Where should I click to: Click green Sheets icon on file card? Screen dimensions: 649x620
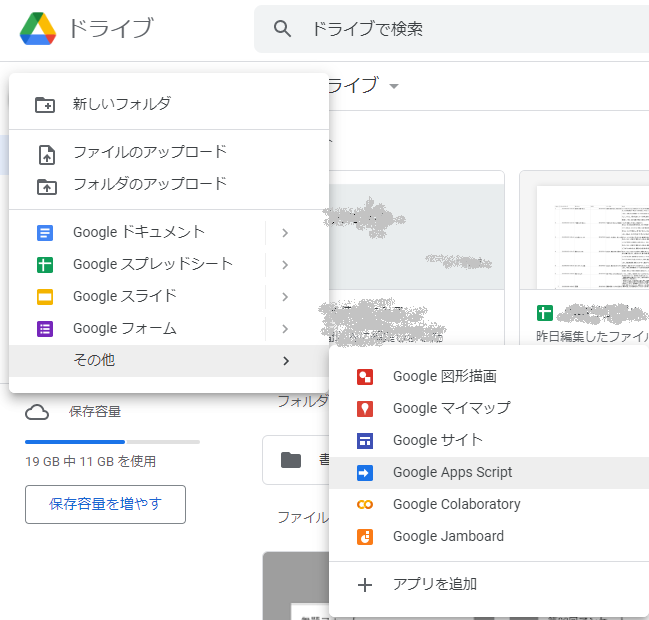[545, 313]
